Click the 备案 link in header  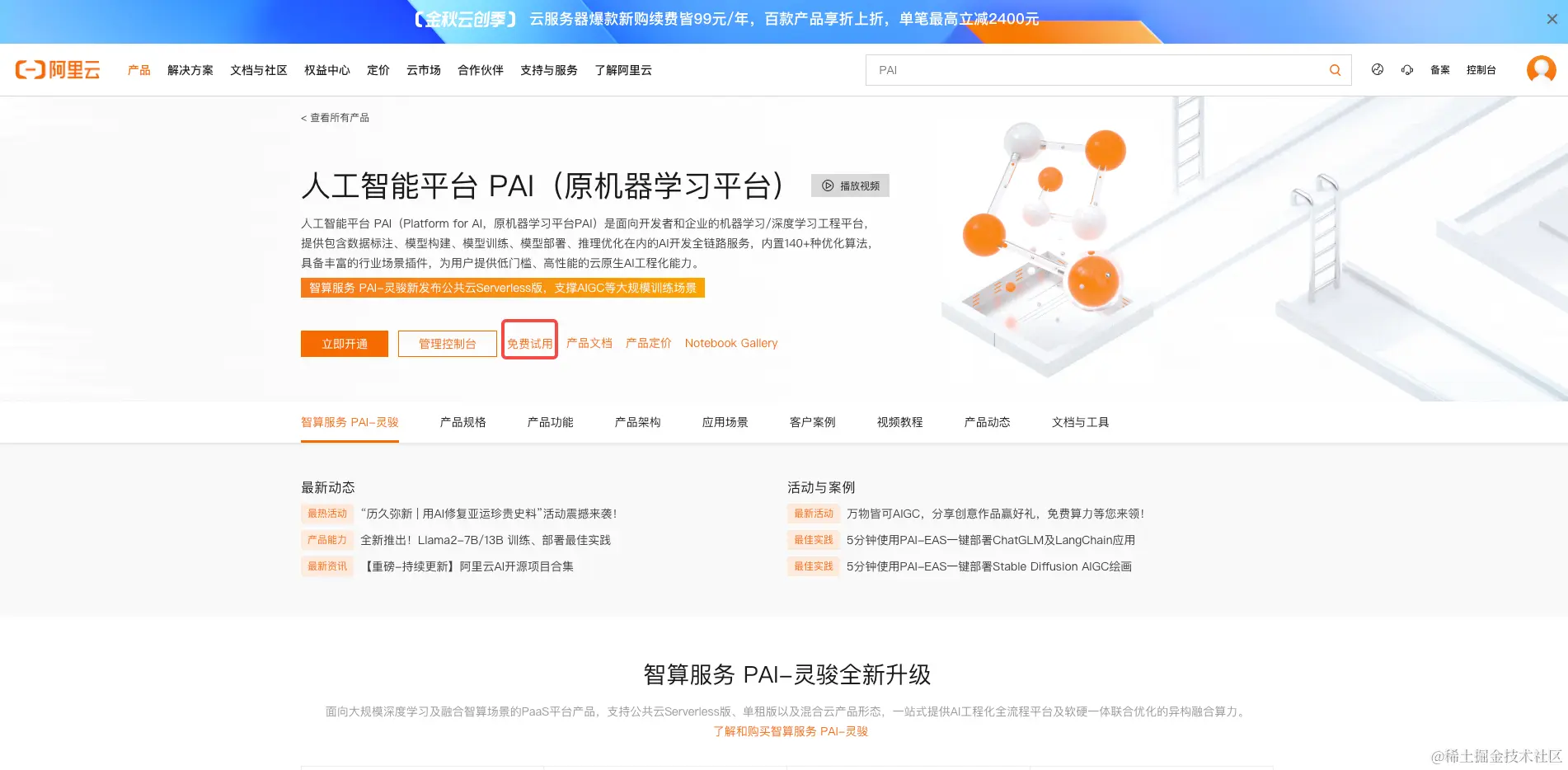pos(1440,70)
